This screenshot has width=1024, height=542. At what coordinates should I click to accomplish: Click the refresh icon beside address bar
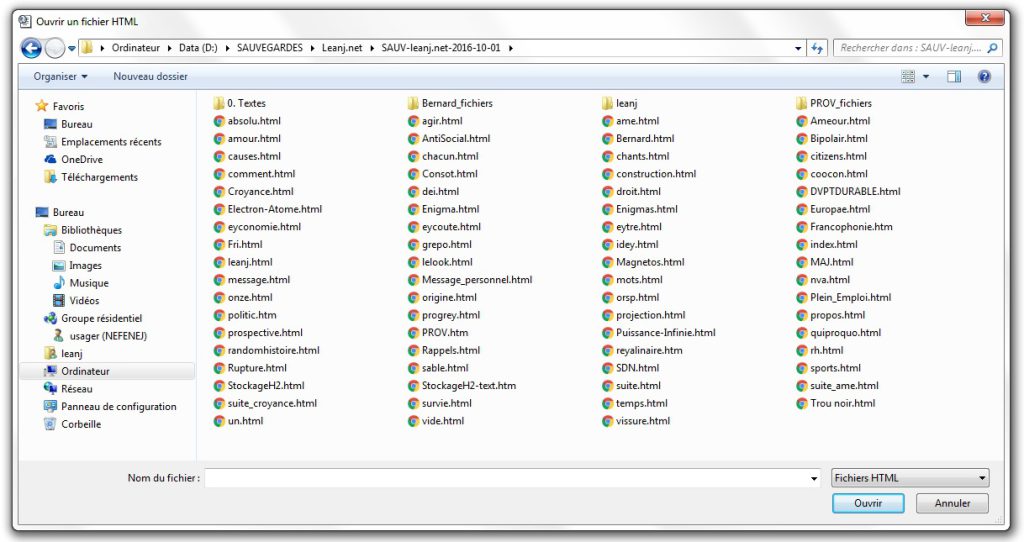(x=817, y=48)
